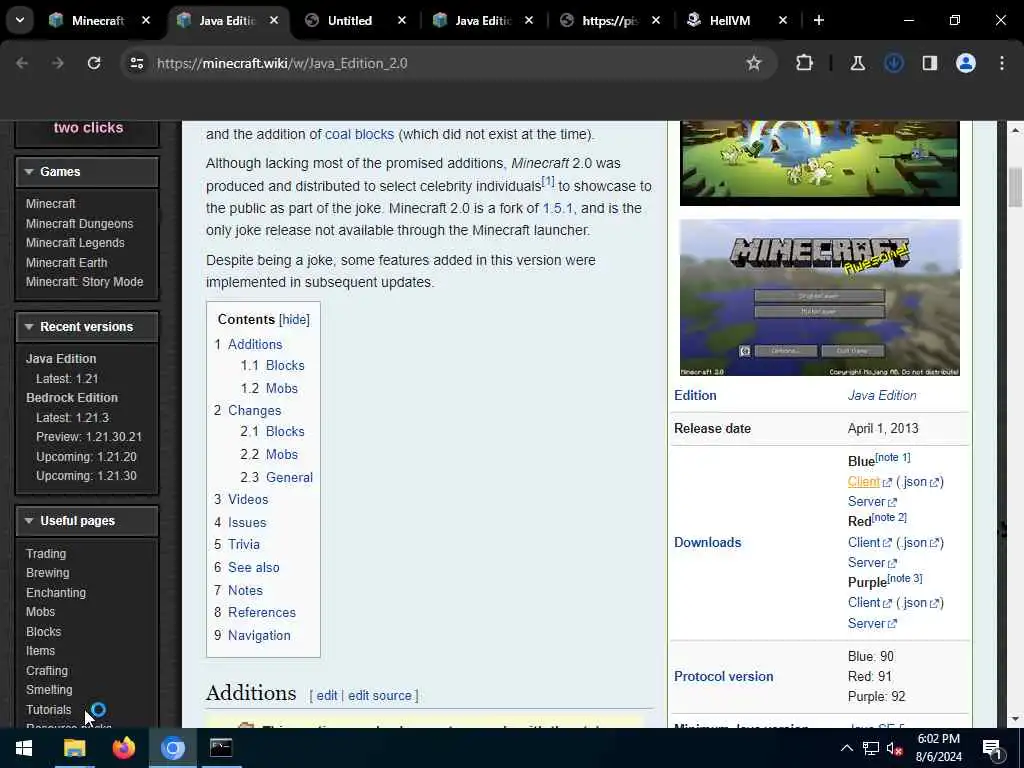Go back using the browser back arrow
The image size is (1024, 768).
coord(22,63)
